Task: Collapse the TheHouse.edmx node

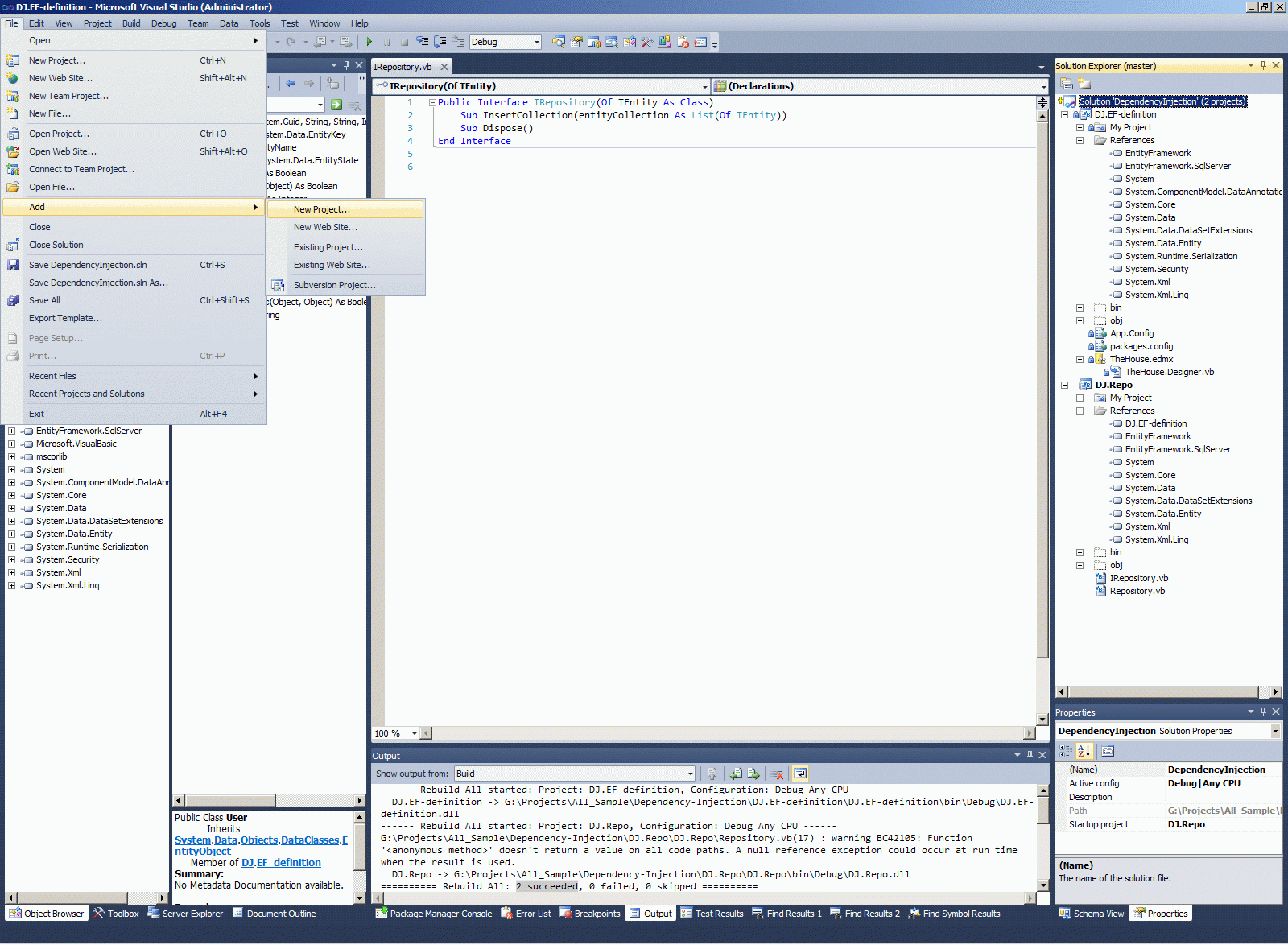Action: [x=1080, y=359]
